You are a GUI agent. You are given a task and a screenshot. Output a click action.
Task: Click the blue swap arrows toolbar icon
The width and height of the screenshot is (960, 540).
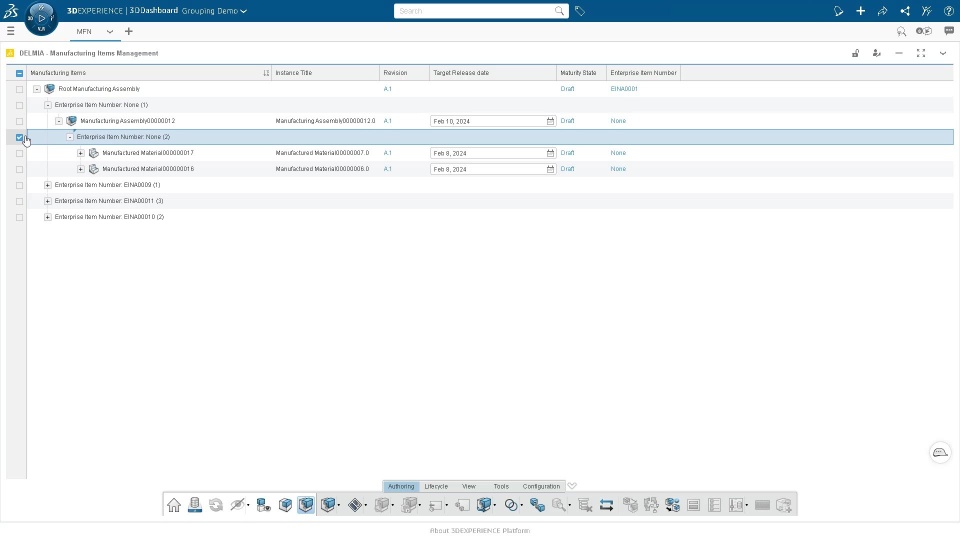click(606, 505)
